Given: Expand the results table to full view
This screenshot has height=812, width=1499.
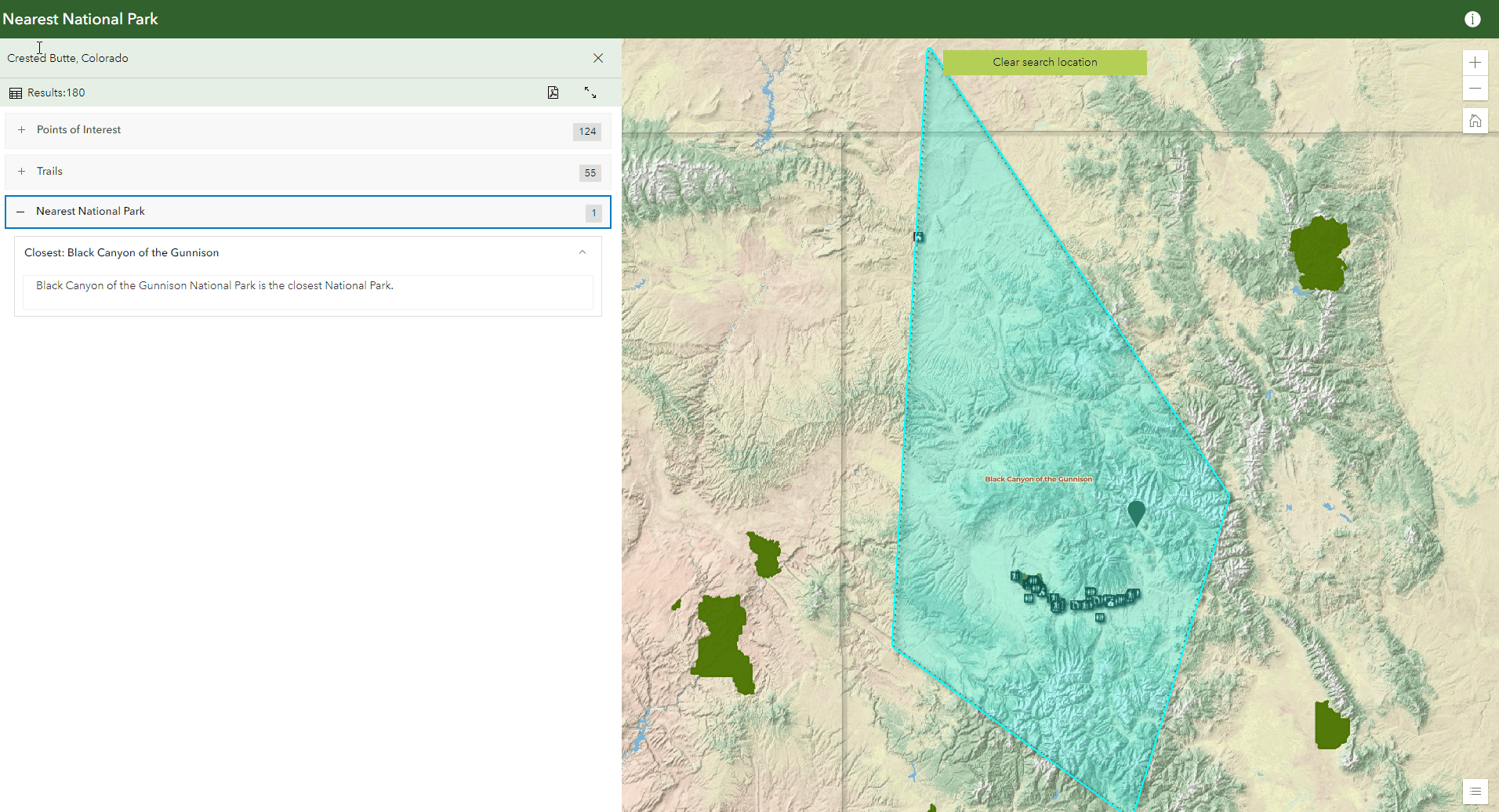Looking at the screenshot, I should coord(590,92).
